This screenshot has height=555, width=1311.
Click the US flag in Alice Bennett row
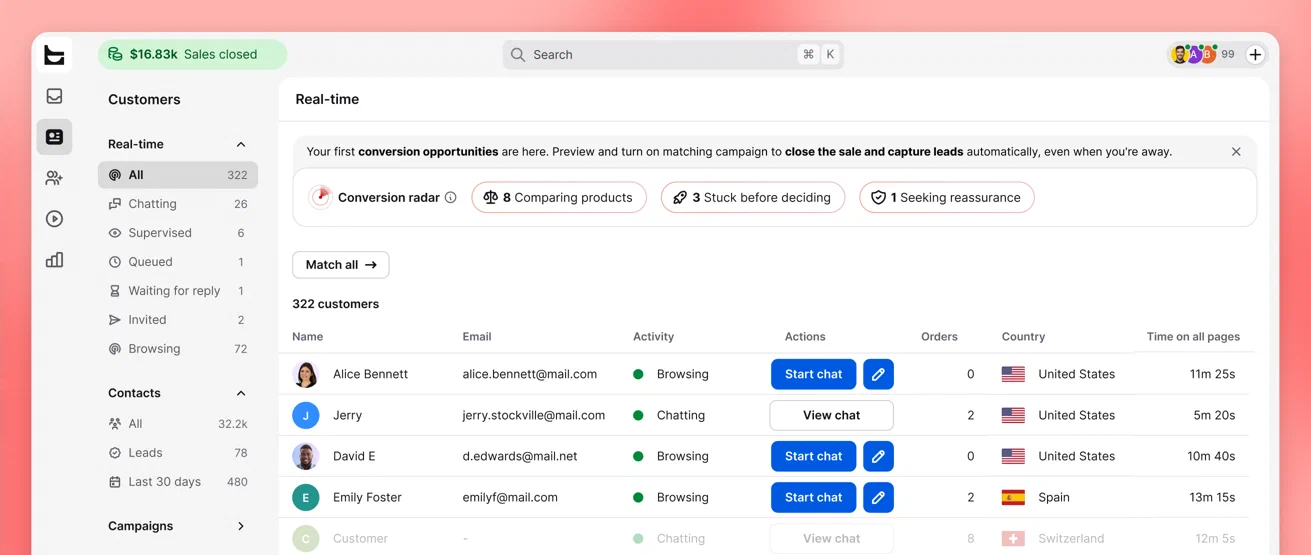tap(1013, 374)
